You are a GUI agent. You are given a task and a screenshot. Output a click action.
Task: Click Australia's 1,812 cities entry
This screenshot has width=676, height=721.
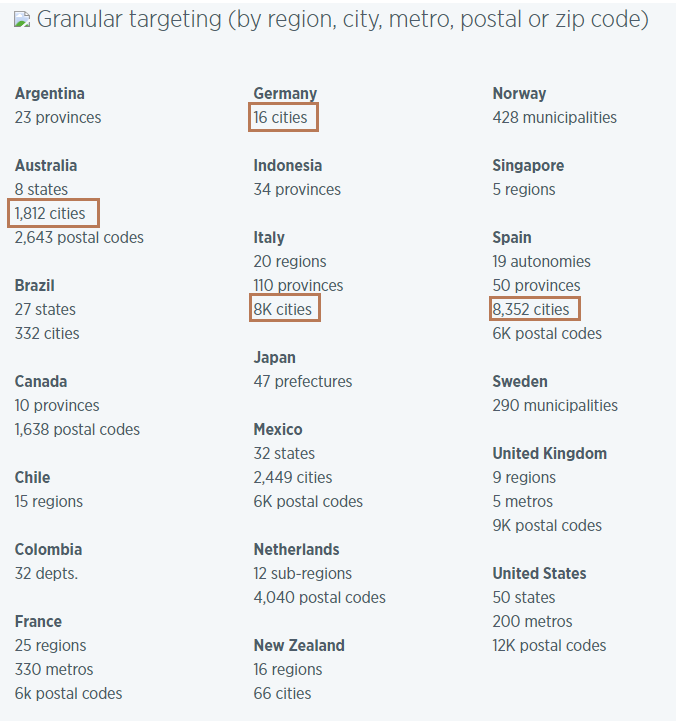55,214
